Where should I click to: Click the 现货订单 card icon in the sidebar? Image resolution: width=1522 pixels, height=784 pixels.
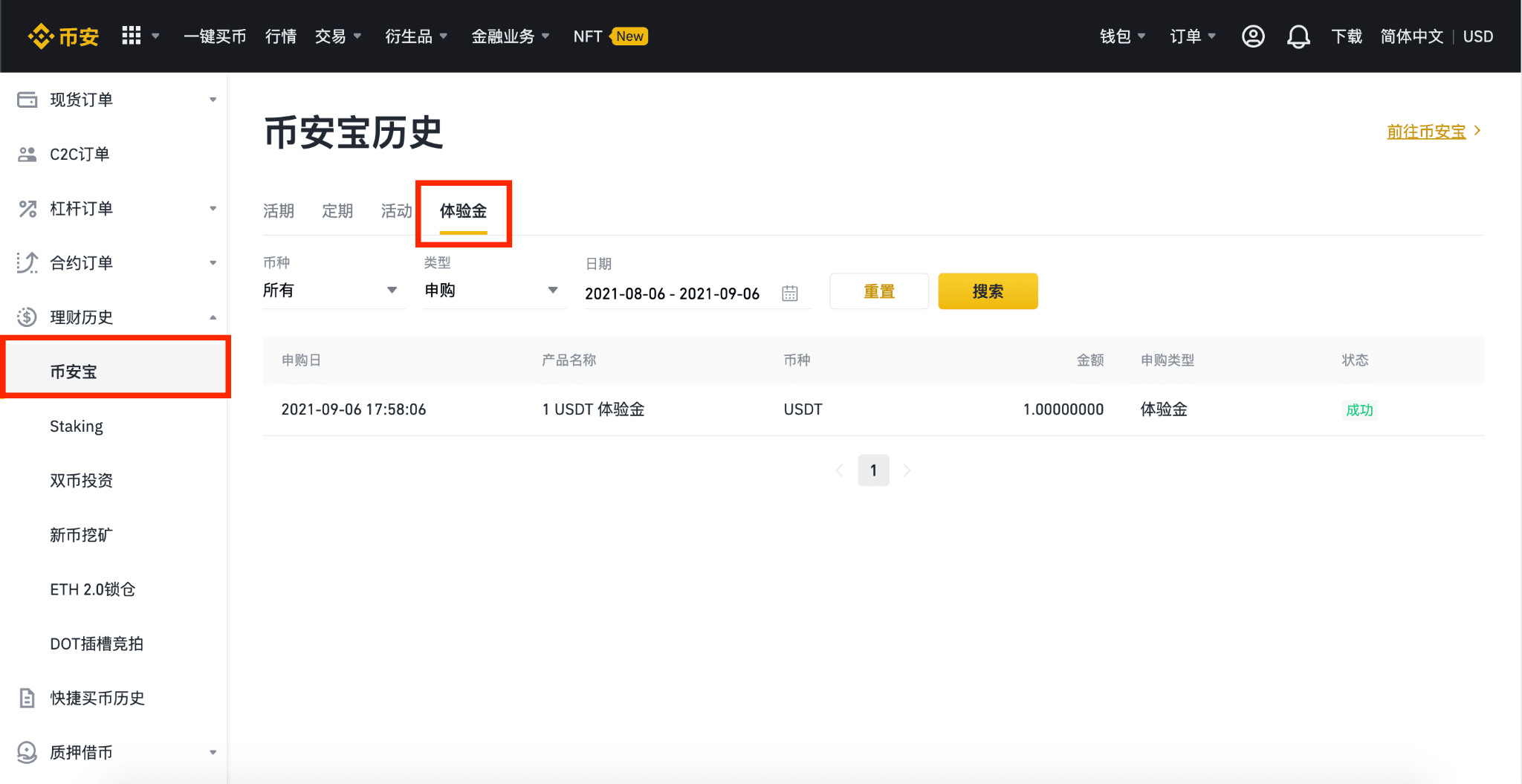coord(27,100)
